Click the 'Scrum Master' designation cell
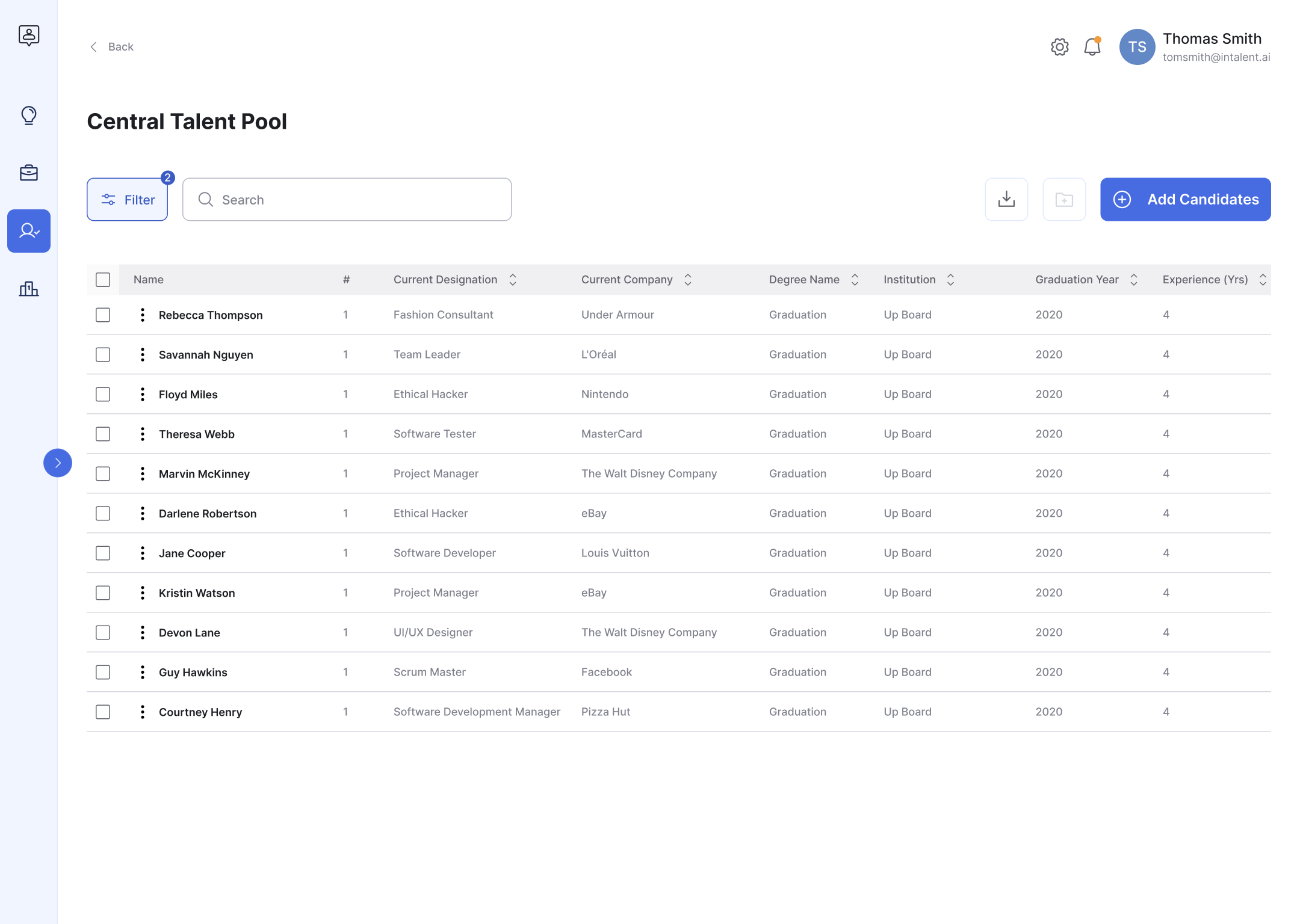The width and height of the screenshot is (1300, 924). pos(429,672)
